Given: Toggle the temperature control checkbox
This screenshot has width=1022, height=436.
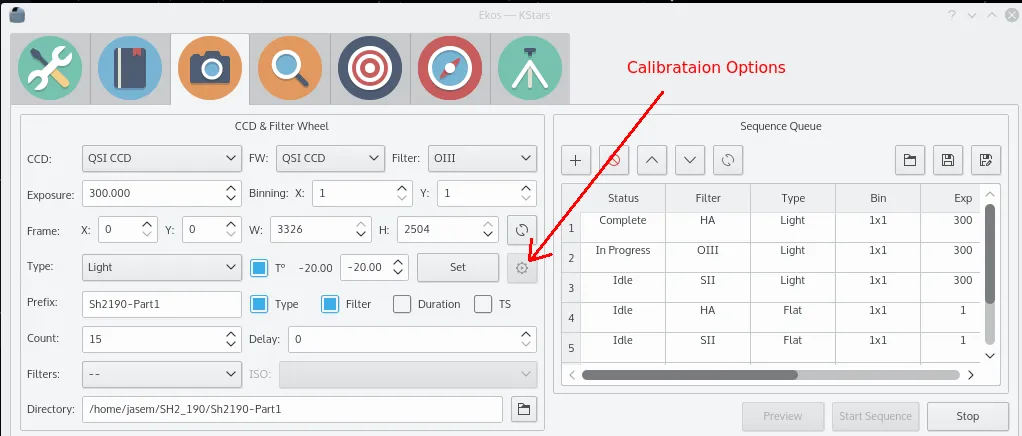Looking at the screenshot, I should (x=259, y=268).
